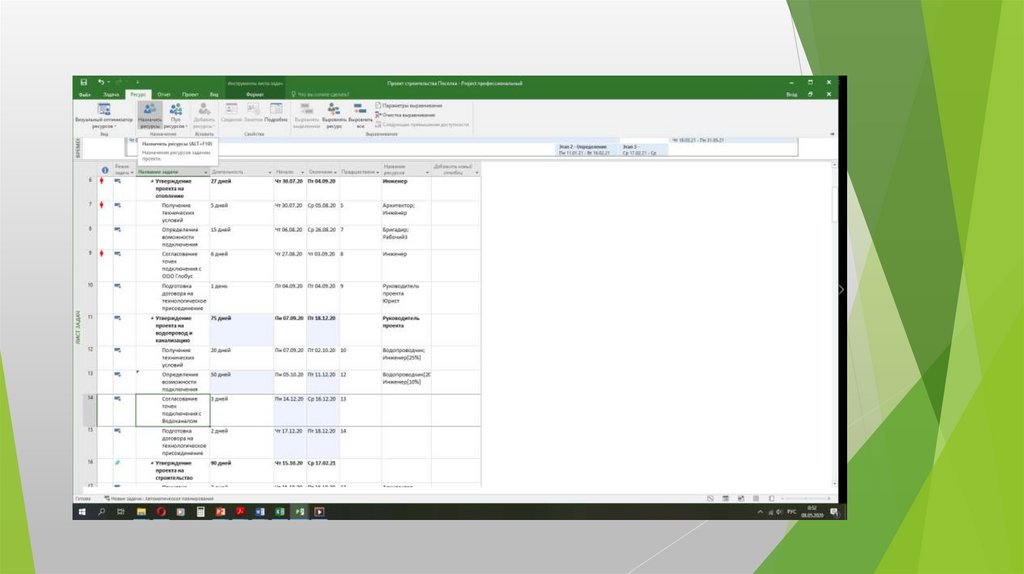The width and height of the screenshot is (1024, 574).
Task: Click the Windows Start button on taskbar
Action: [81, 511]
